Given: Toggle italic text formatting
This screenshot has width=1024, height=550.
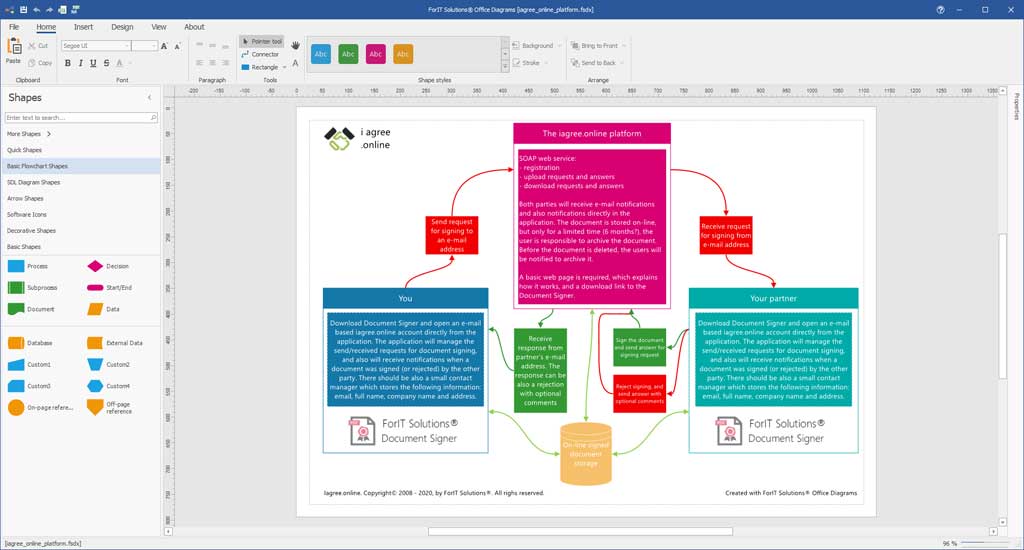Looking at the screenshot, I should pos(80,63).
